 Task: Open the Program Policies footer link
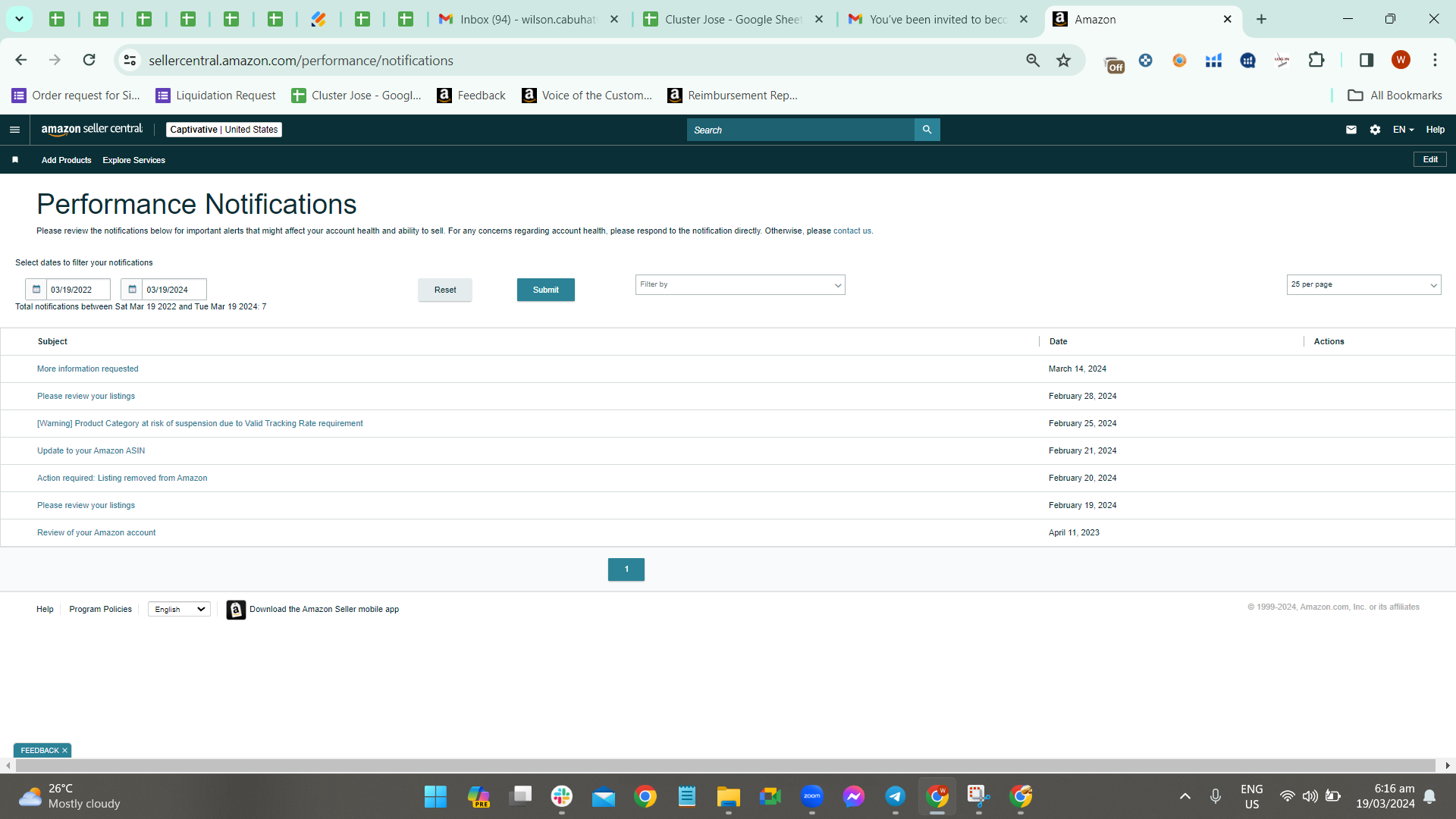100,610
